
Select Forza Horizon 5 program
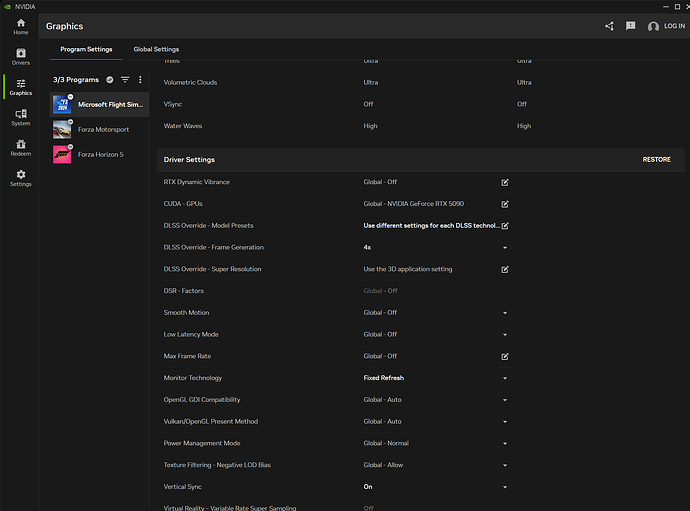tap(99, 154)
